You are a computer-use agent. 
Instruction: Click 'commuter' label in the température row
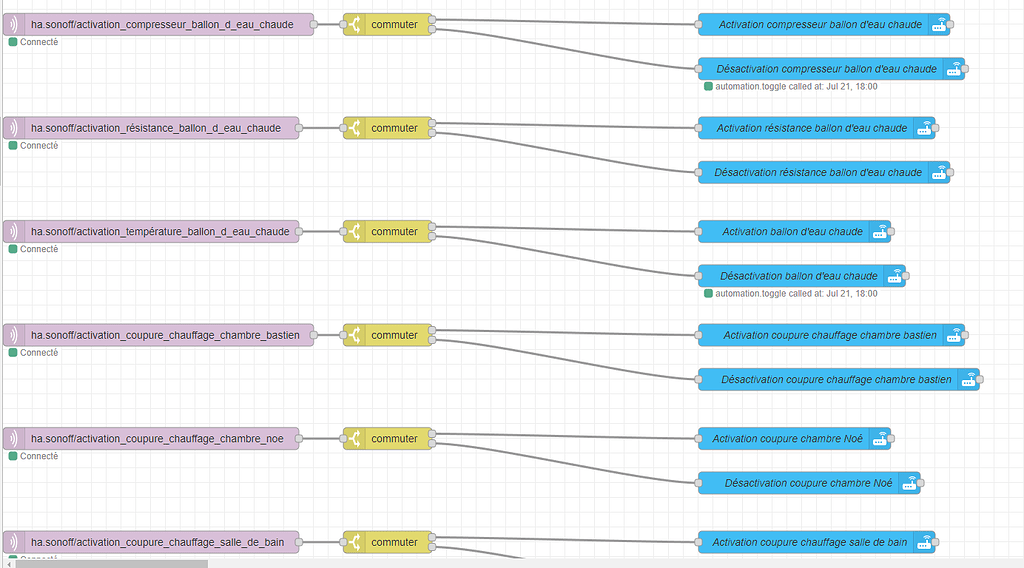[x=394, y=232]
